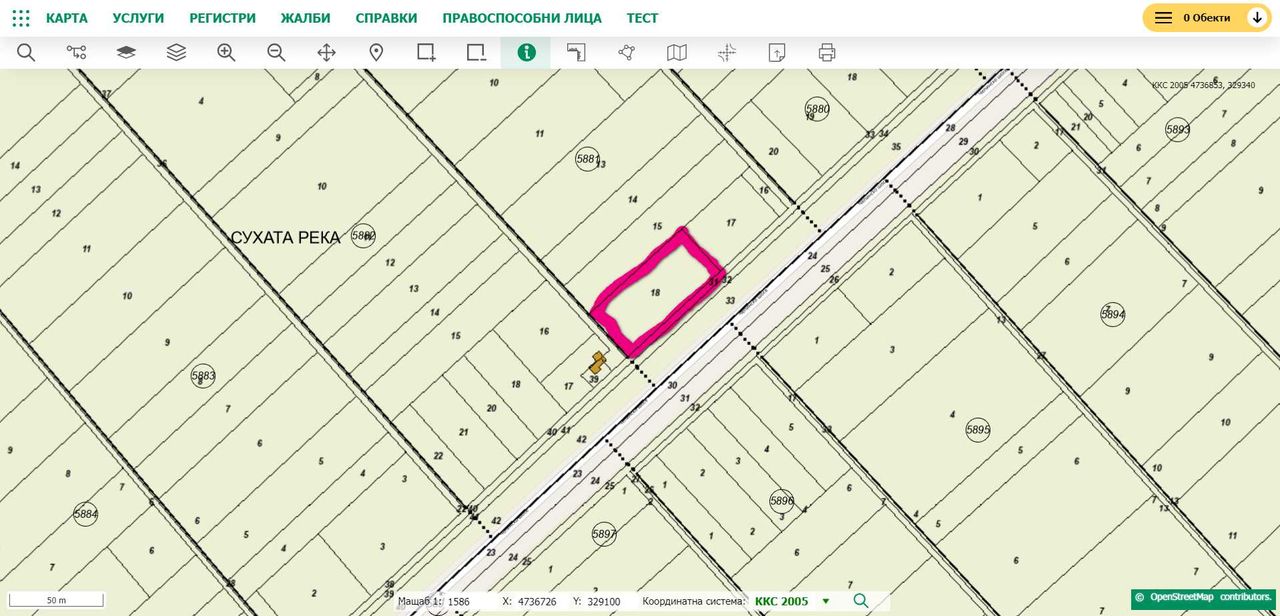1280x616 pixels.
Task: Print the map with printer icon
Action: coord(827,53)
